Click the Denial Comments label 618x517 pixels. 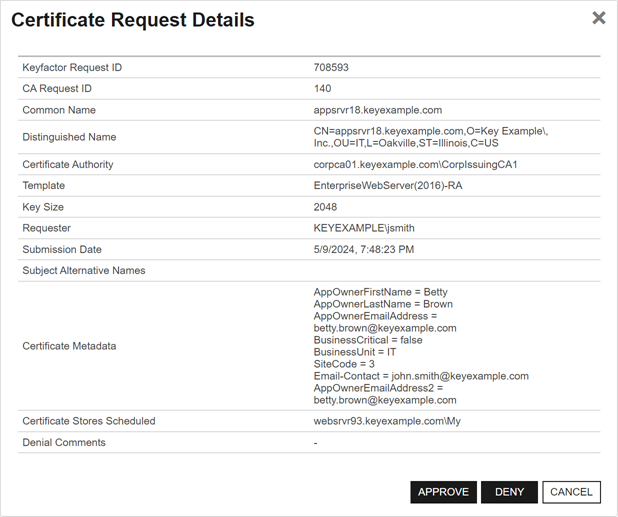pos(64,442)
